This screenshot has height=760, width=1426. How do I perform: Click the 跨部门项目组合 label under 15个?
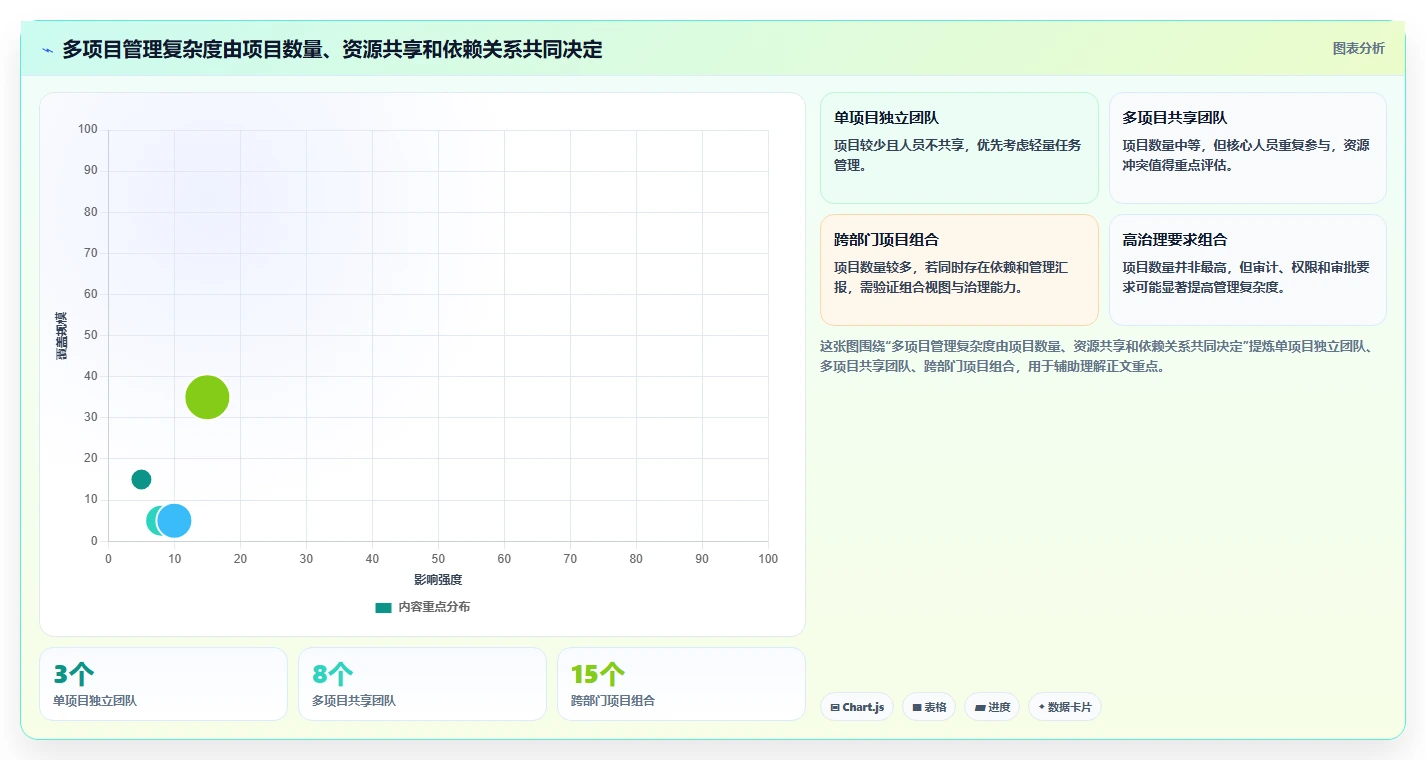pyautogui.click(x=613, y=701)
